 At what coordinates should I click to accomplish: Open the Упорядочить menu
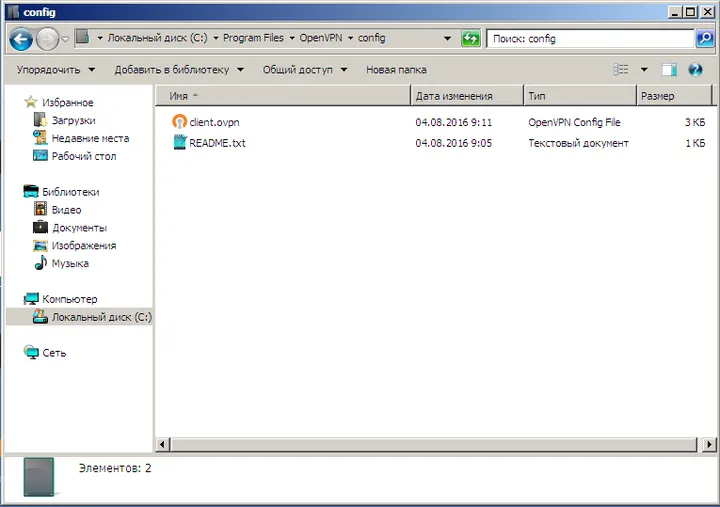coord(56,70)
